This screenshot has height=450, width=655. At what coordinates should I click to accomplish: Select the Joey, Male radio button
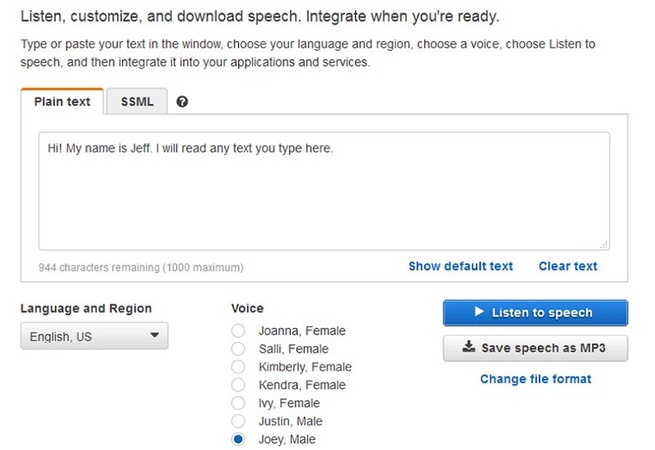[x=238, y=439]
